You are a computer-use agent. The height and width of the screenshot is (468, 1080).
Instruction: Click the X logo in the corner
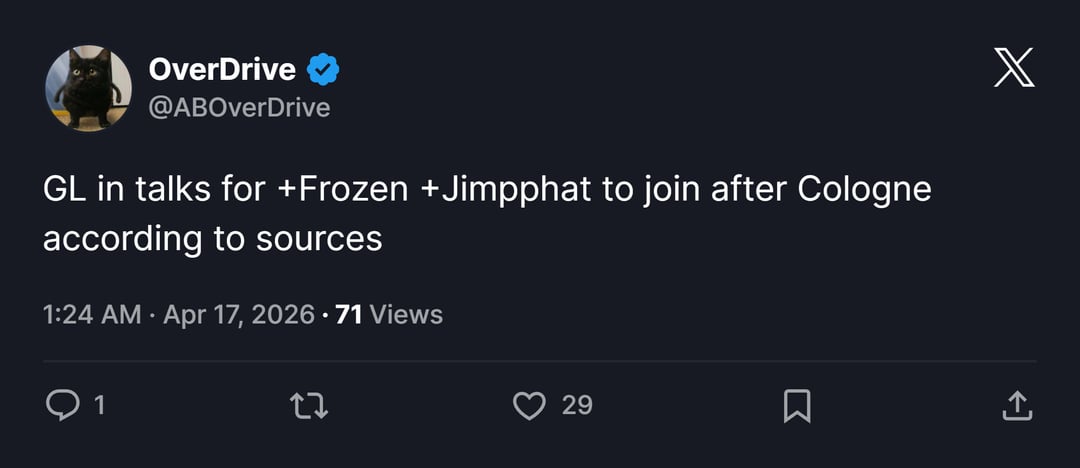click(1014, 69)
